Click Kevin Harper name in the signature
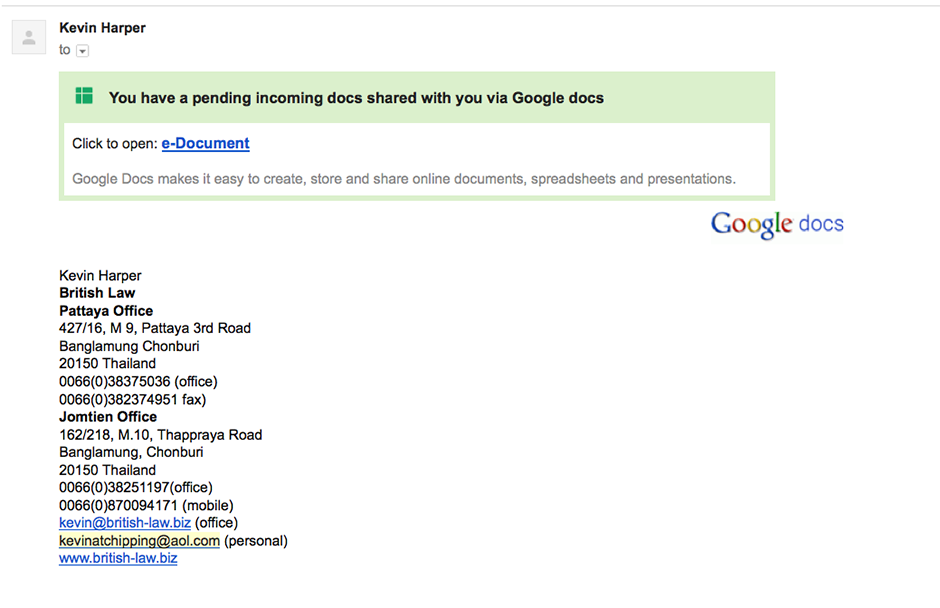This screenshot has width=940, height=608. point(100,276)
